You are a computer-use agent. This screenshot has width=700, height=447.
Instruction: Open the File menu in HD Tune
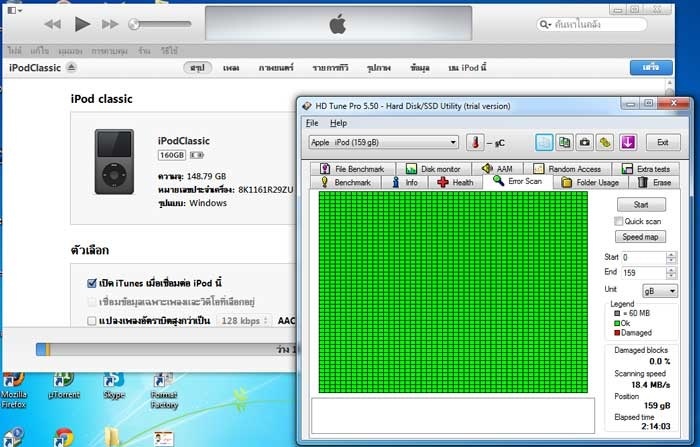pyautogui.click(x=312, y=123)
